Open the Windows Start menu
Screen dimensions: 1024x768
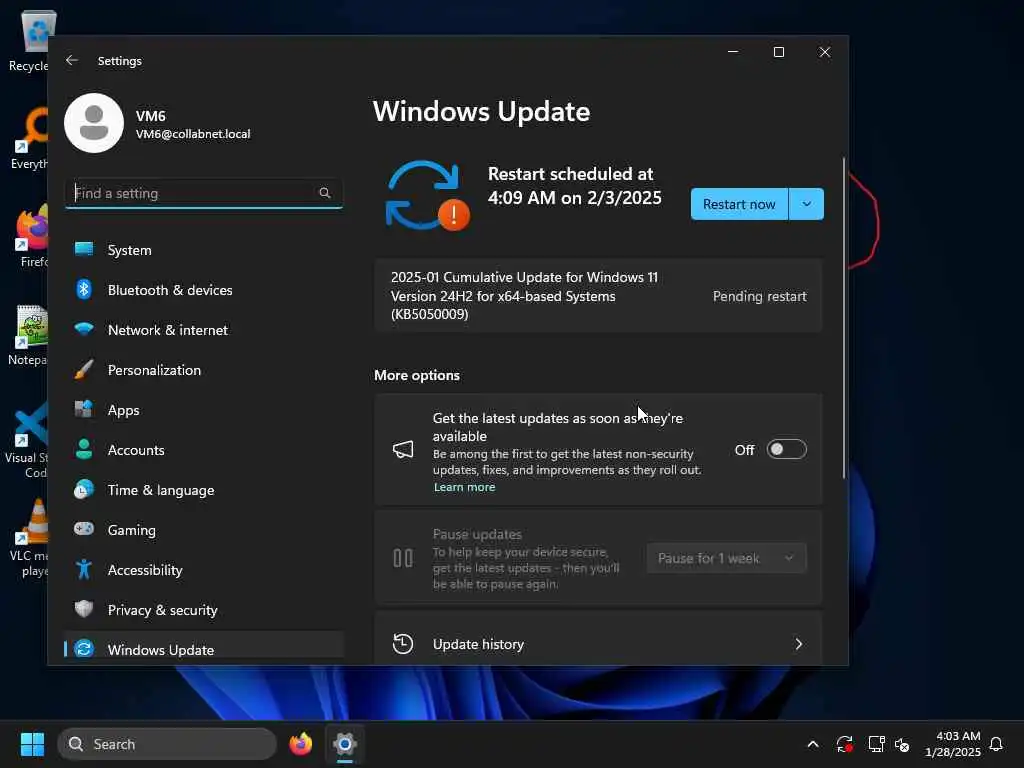32,744
